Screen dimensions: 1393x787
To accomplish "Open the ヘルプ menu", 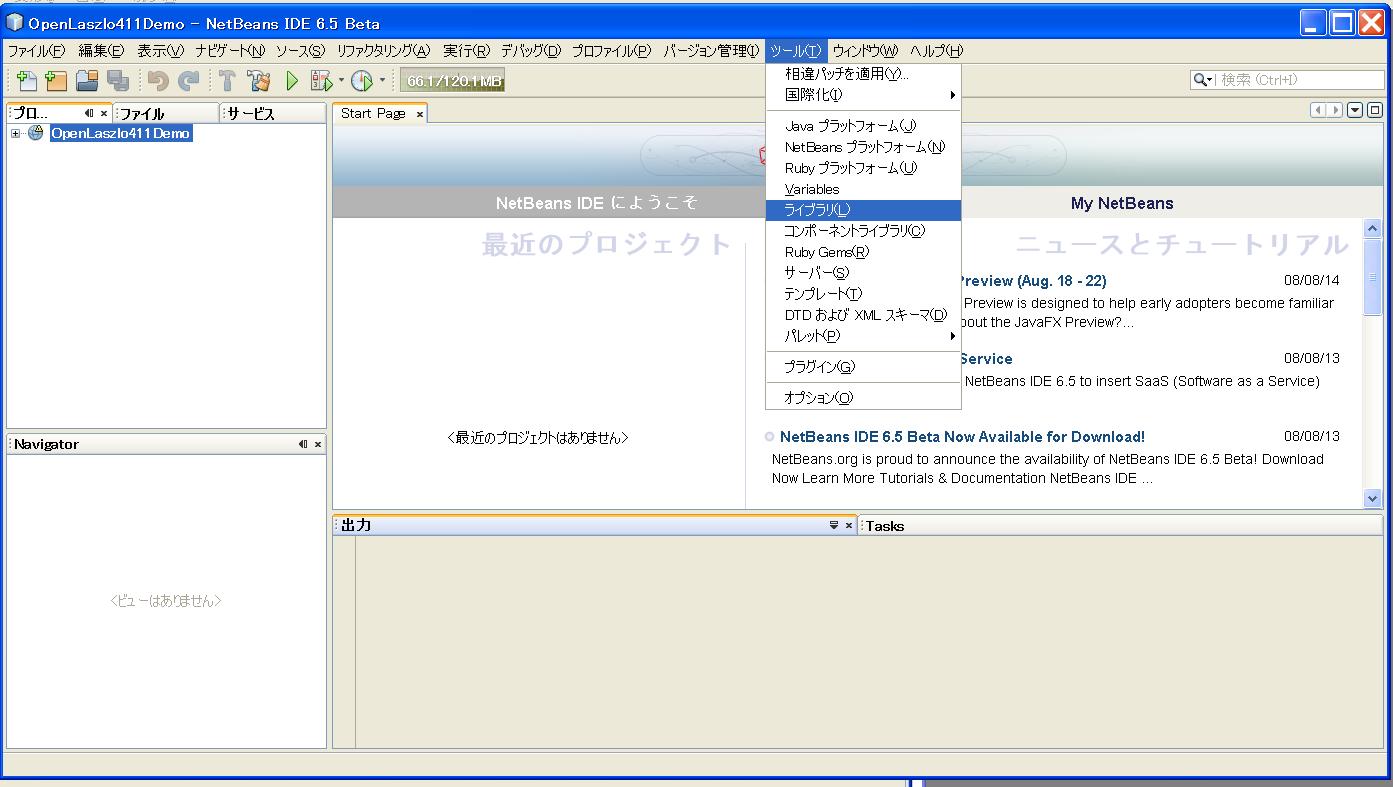I will coord(936,51).
